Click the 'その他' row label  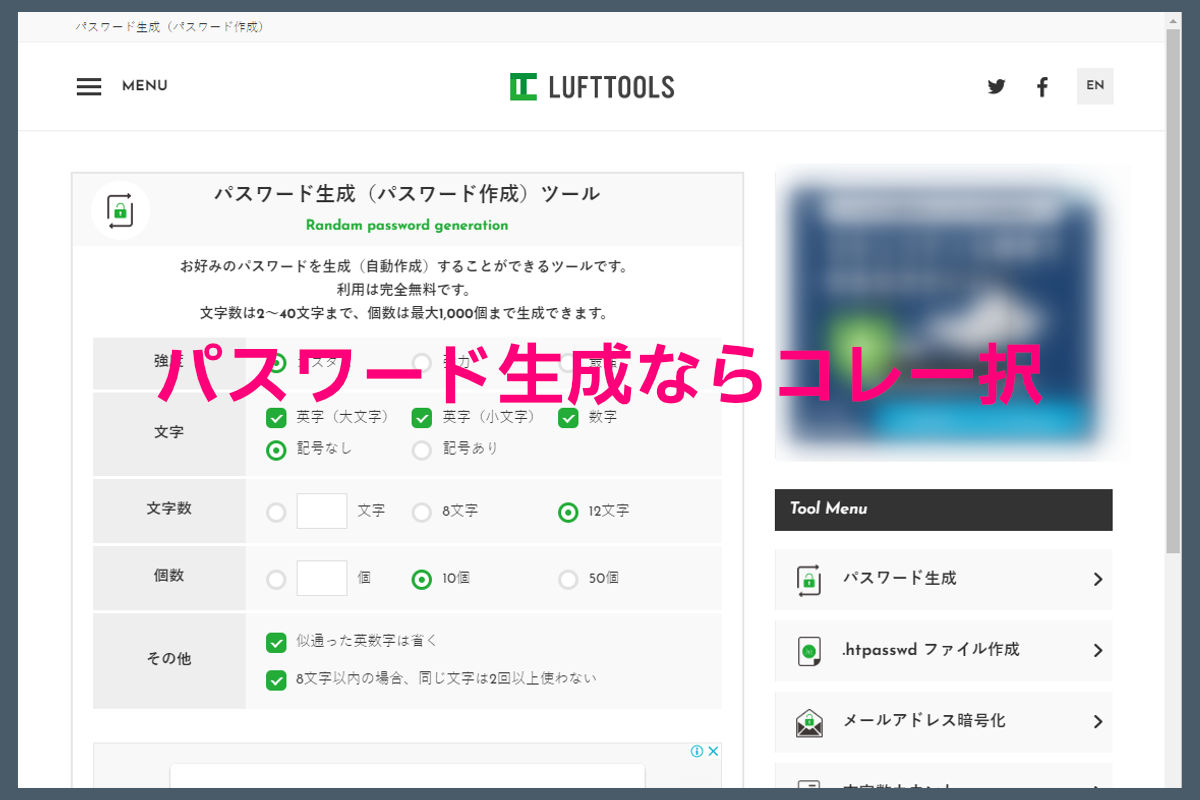click(169, 660)
